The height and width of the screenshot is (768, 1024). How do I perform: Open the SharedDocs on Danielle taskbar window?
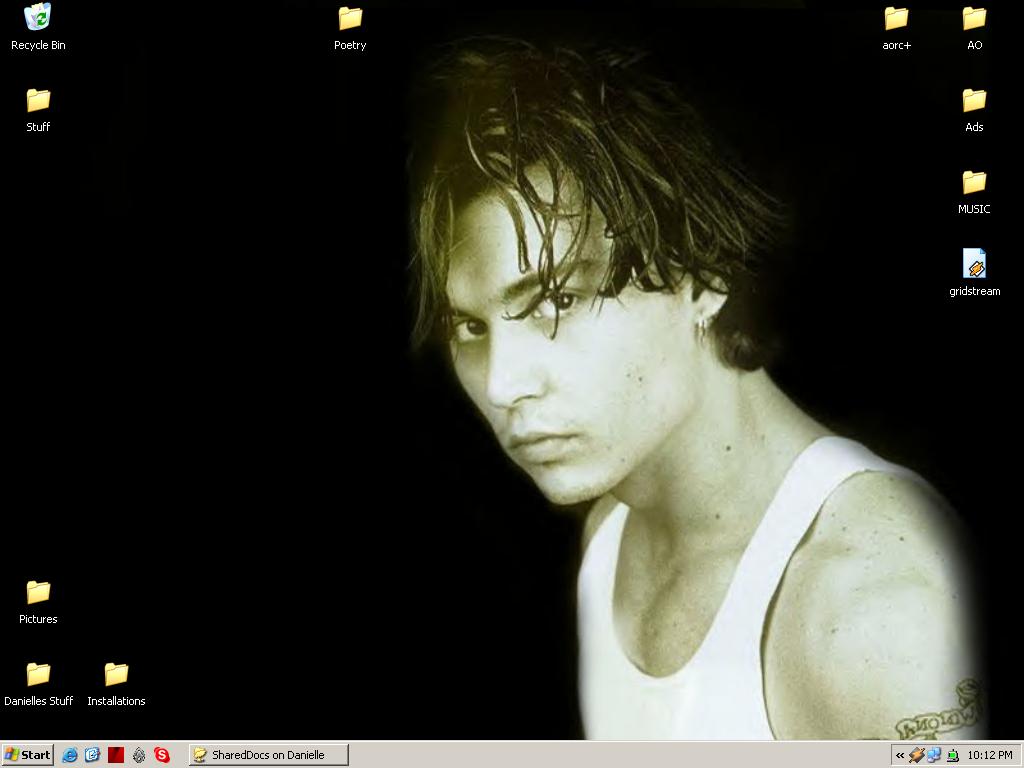click(269, 755)
